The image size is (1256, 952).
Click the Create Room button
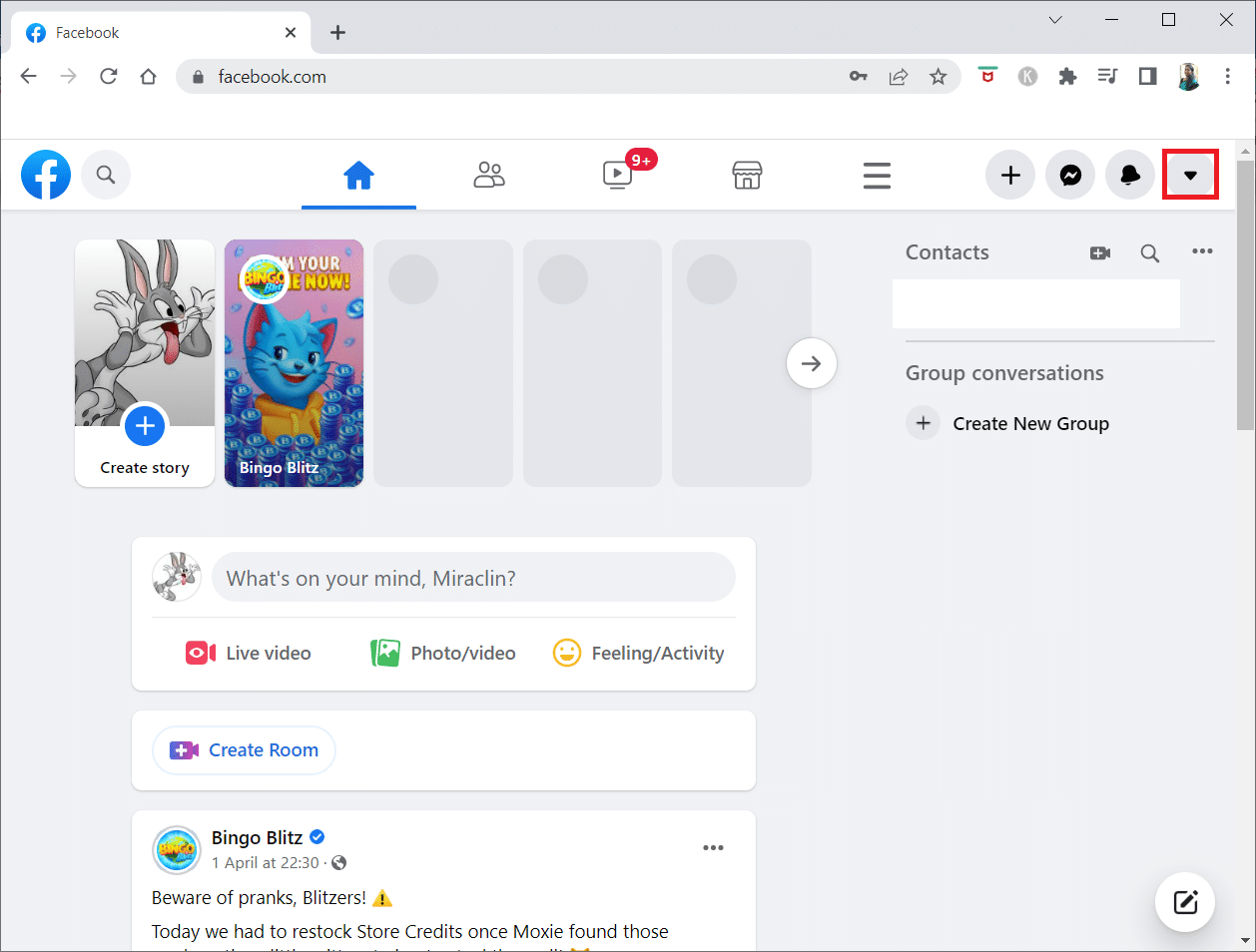244,750
